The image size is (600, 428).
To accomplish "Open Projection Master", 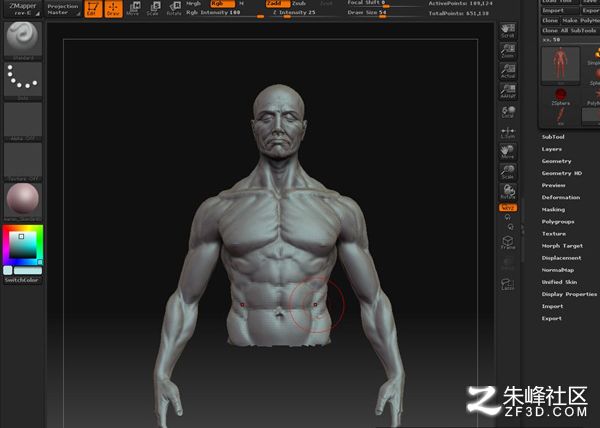I will [x=63, y=9].
